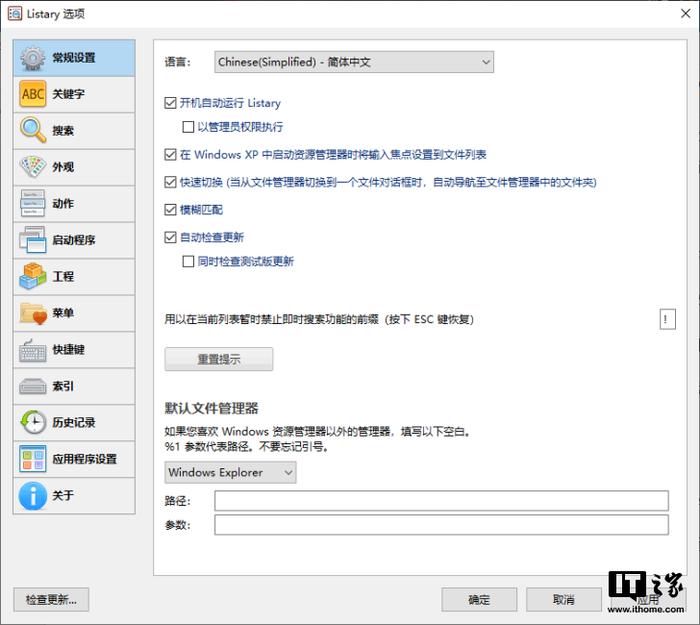Click the 取消 button
The width and height of the screenshot is (700, 625).
[x=563, y=600]
